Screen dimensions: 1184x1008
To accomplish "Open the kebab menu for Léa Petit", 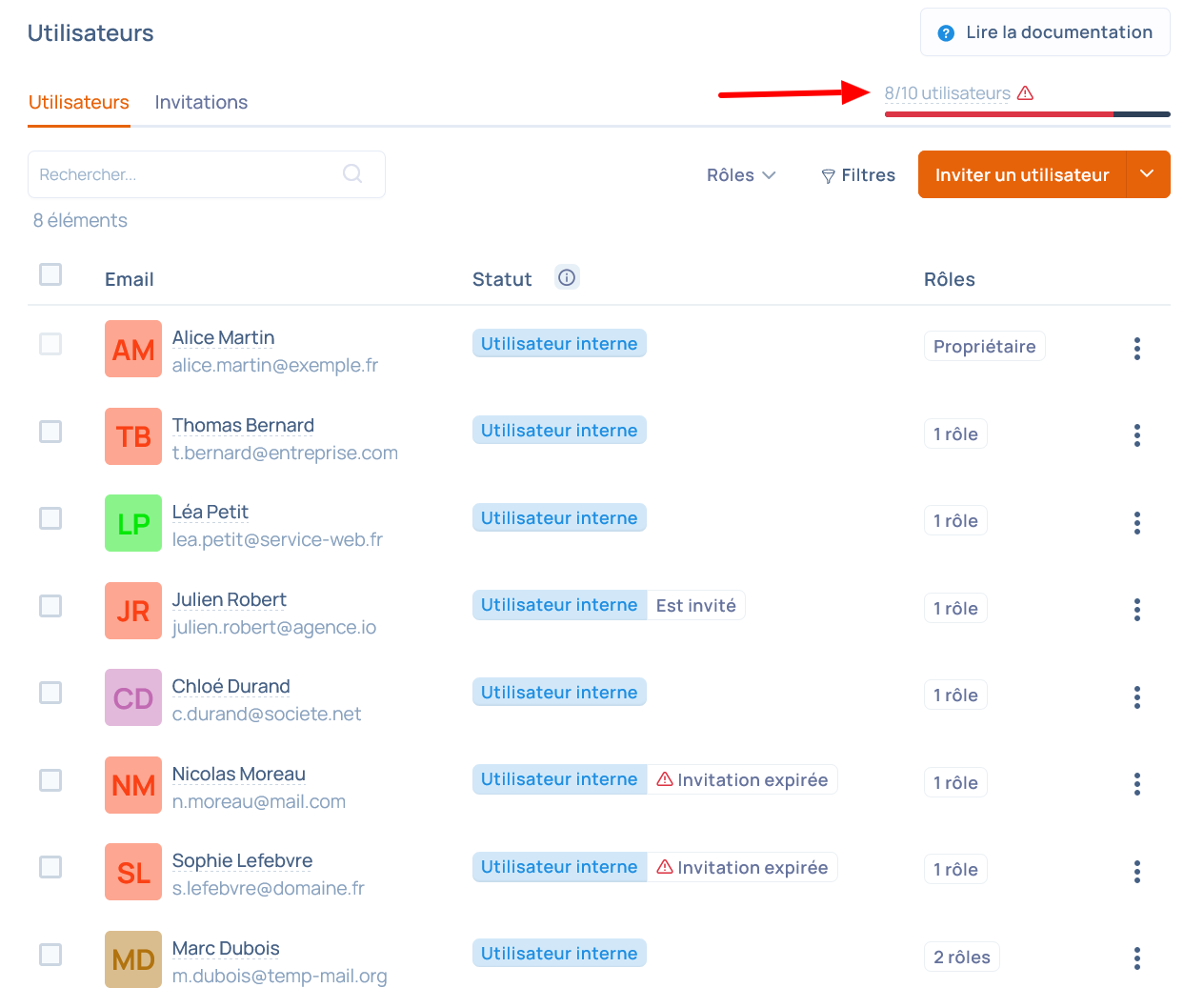I will [1136, 523].
